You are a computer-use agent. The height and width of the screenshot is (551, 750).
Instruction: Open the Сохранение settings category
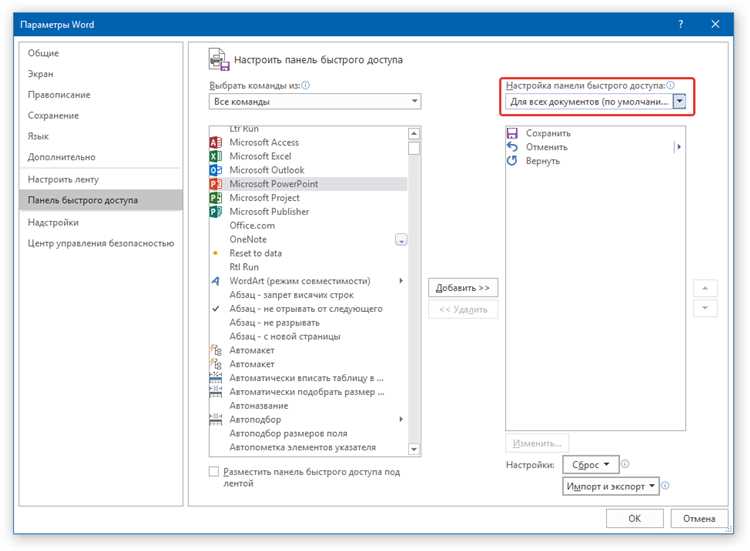(x=101, y=115)
